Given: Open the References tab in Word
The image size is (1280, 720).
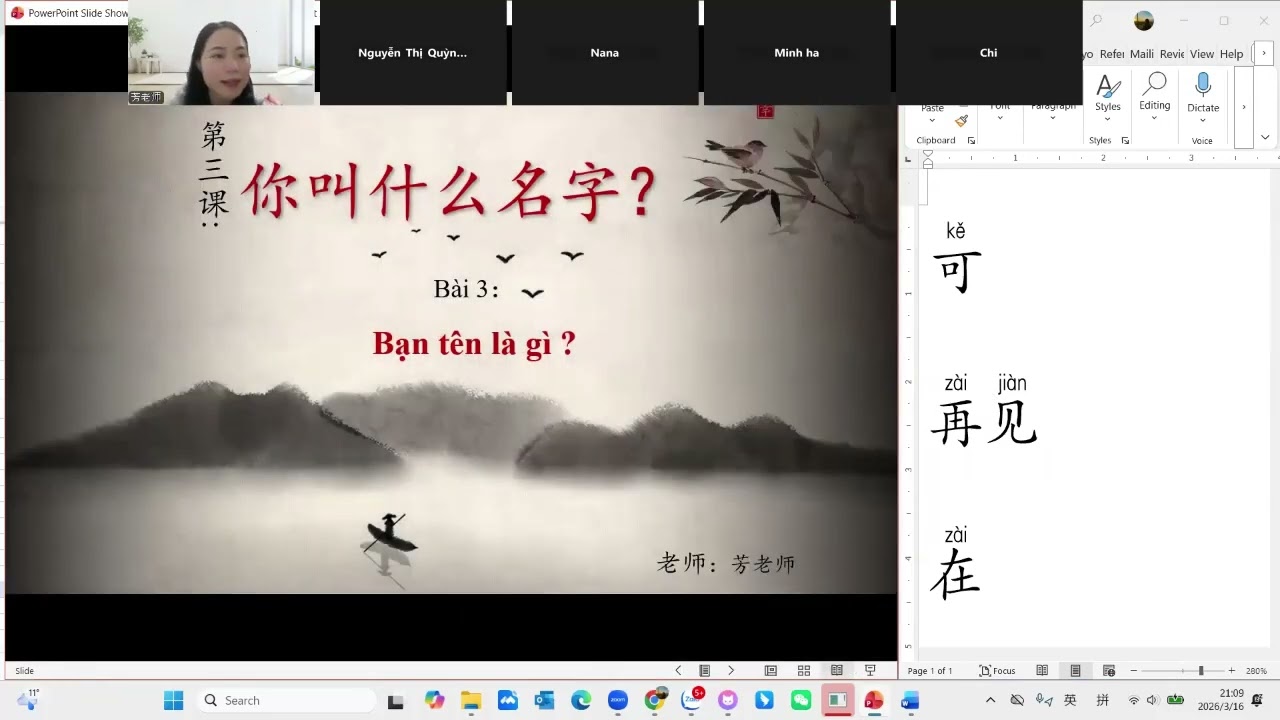Looking at the screenshot, I should pyautogui.click(x=1111, y=54).
